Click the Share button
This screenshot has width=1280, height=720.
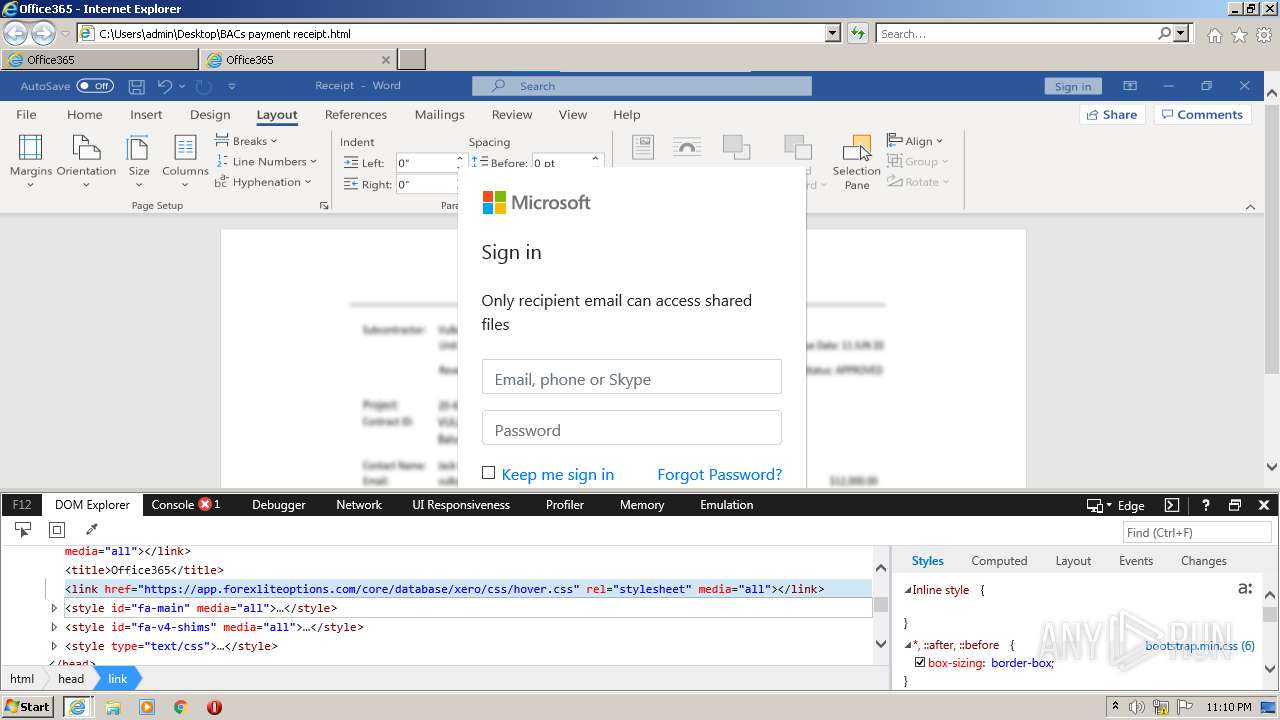pyautogui.click(x=1112, y=115)
